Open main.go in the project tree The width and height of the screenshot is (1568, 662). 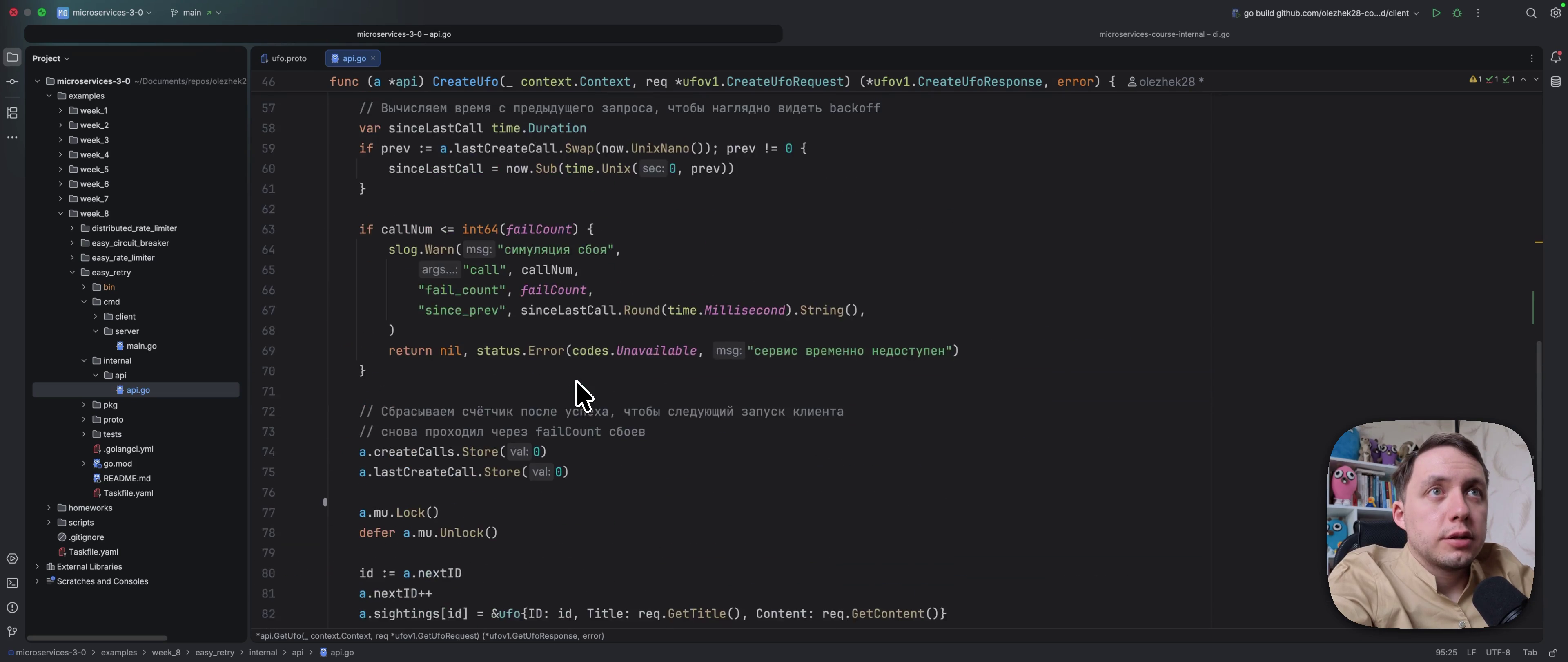coord(141,346)
